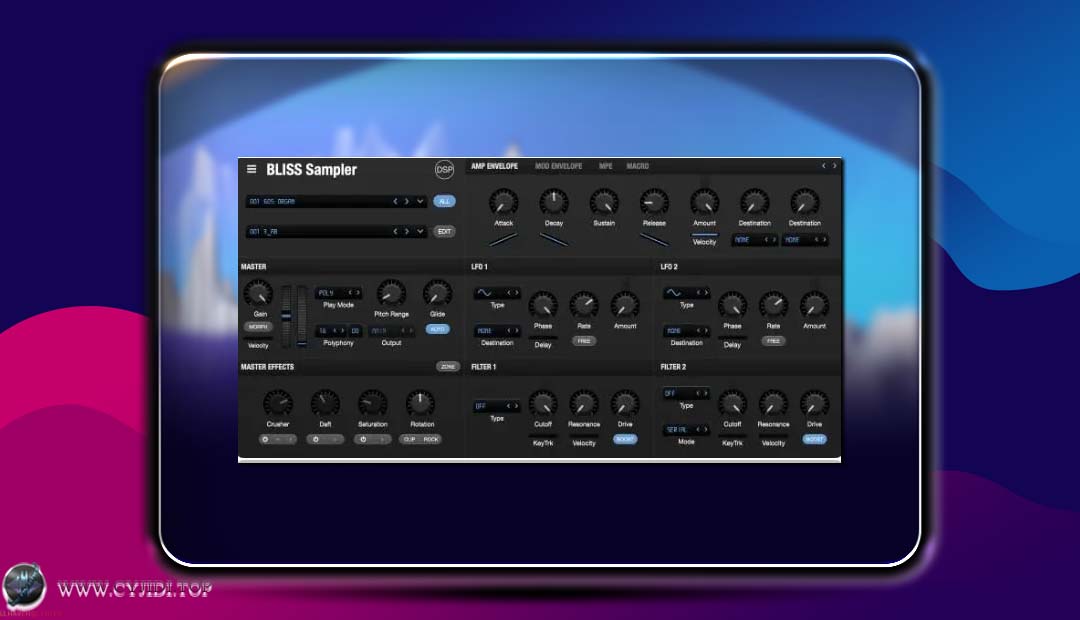Switch to the MPE tab
This screenshot has width=1080, height=620.
605,166
